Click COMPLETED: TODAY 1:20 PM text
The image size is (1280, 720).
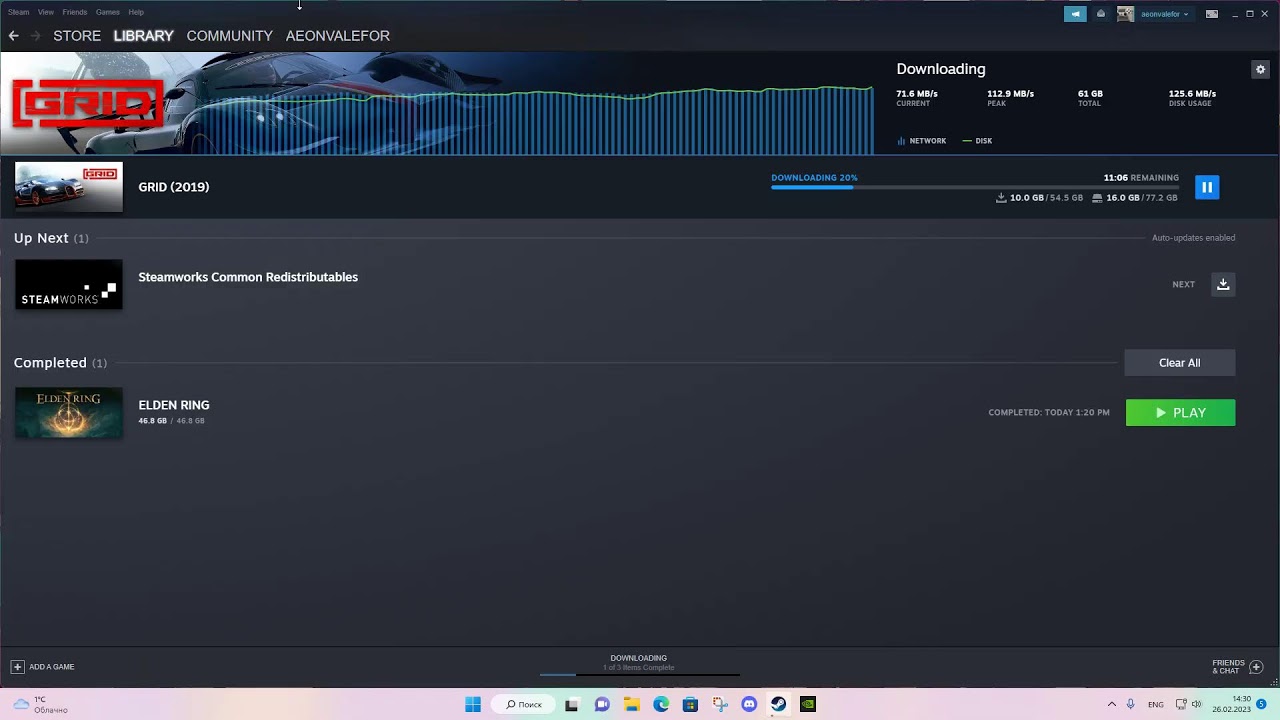[x=1049, y=413]
